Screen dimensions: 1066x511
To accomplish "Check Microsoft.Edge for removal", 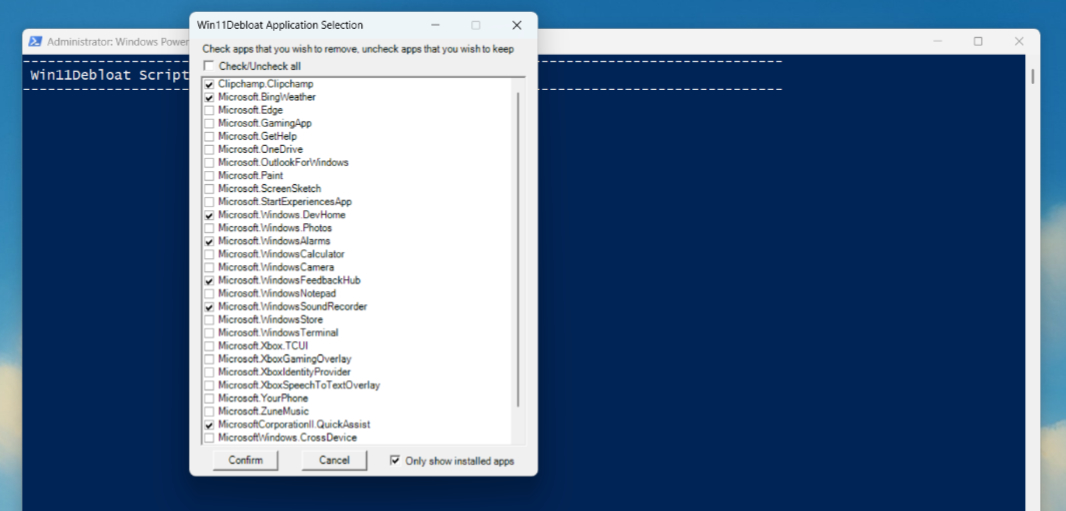I will click(209, 111).
